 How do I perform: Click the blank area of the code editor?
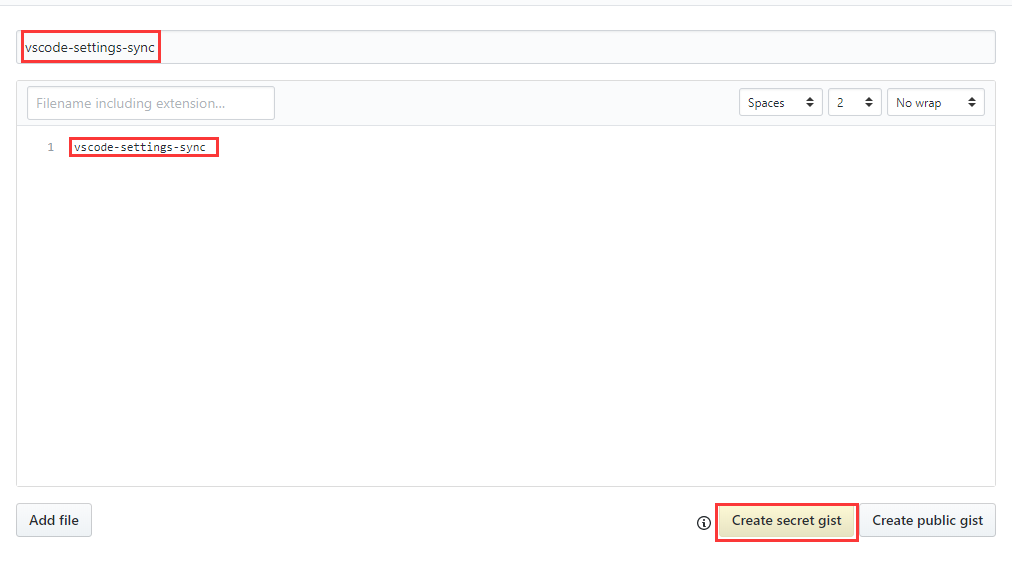[500, 320]
